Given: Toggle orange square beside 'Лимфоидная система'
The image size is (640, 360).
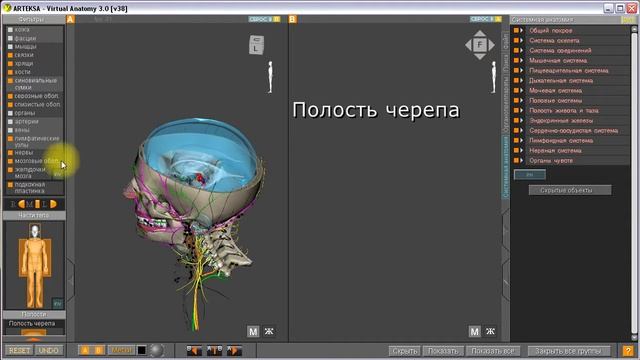Looking at the screenshot, I should [516, 140].
